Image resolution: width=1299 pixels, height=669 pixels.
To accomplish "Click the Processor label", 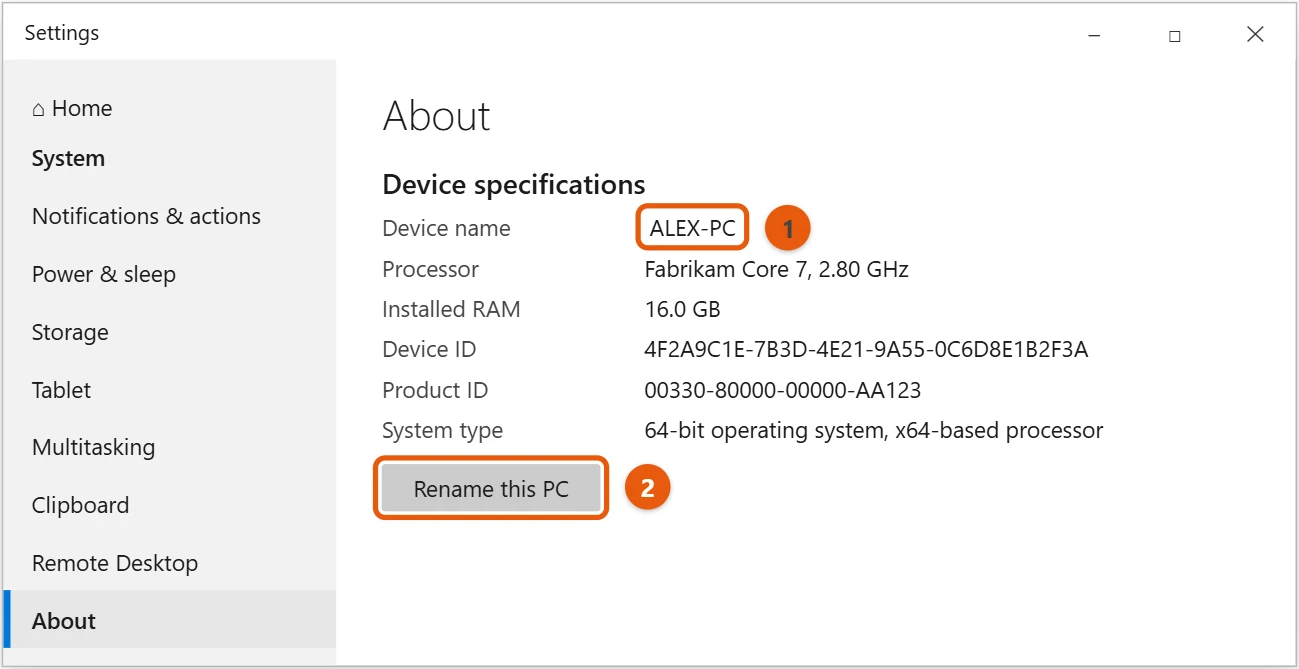I will click(430, 269).
